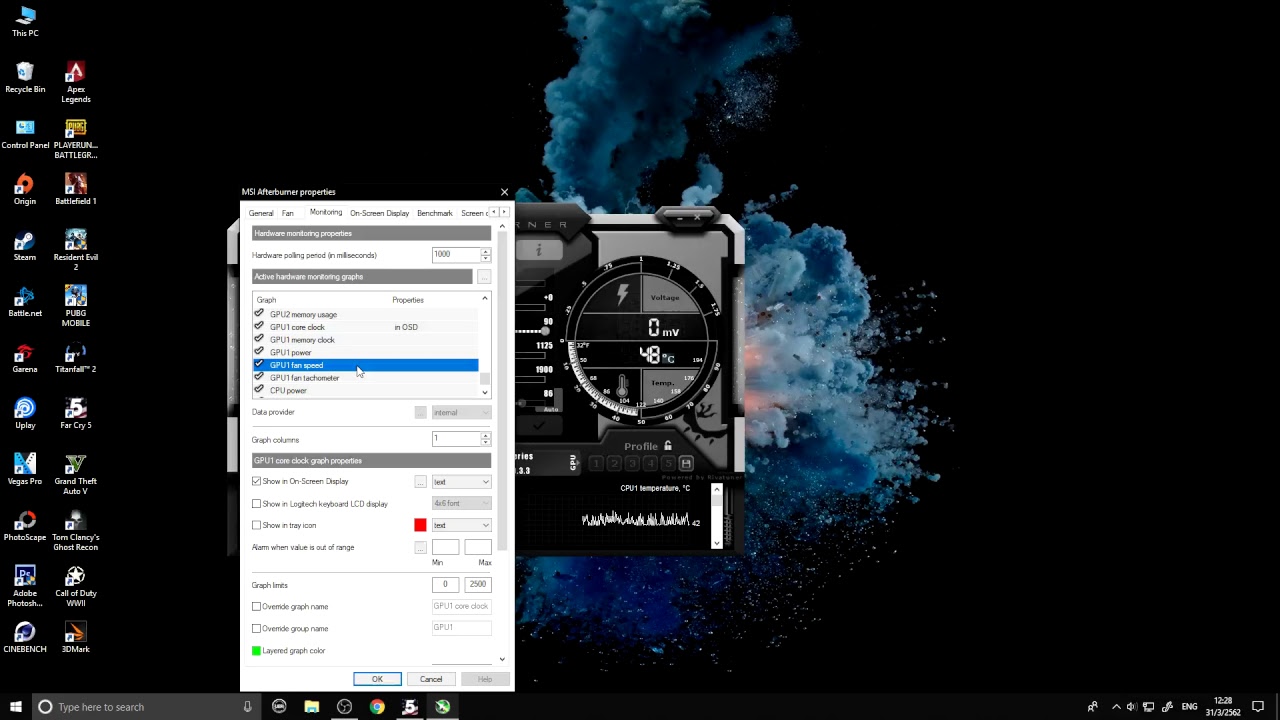Select the CPU power graph row

click(x=365, y=391)
